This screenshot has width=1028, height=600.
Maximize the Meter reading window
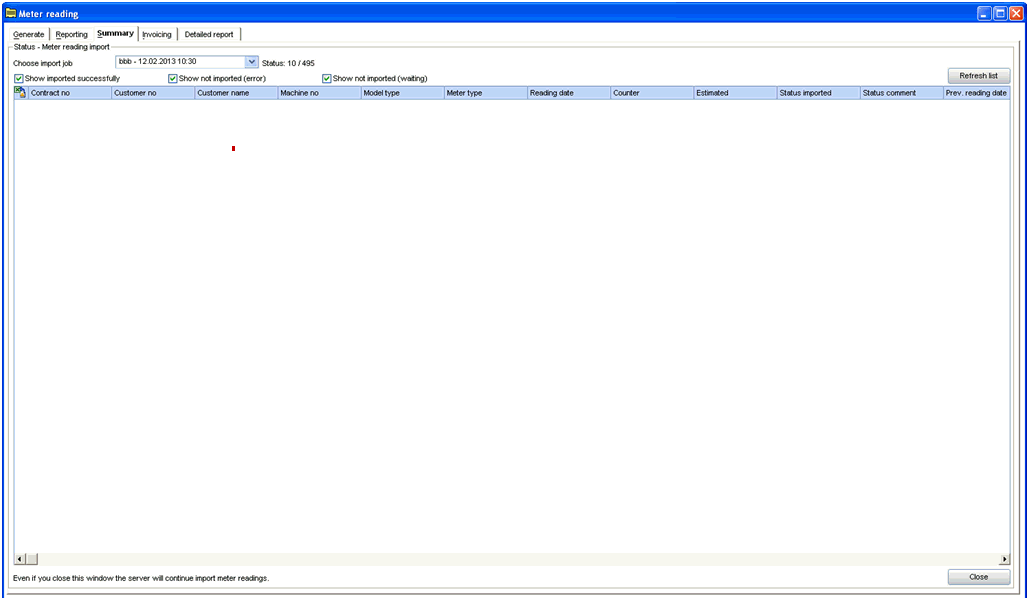999,14
